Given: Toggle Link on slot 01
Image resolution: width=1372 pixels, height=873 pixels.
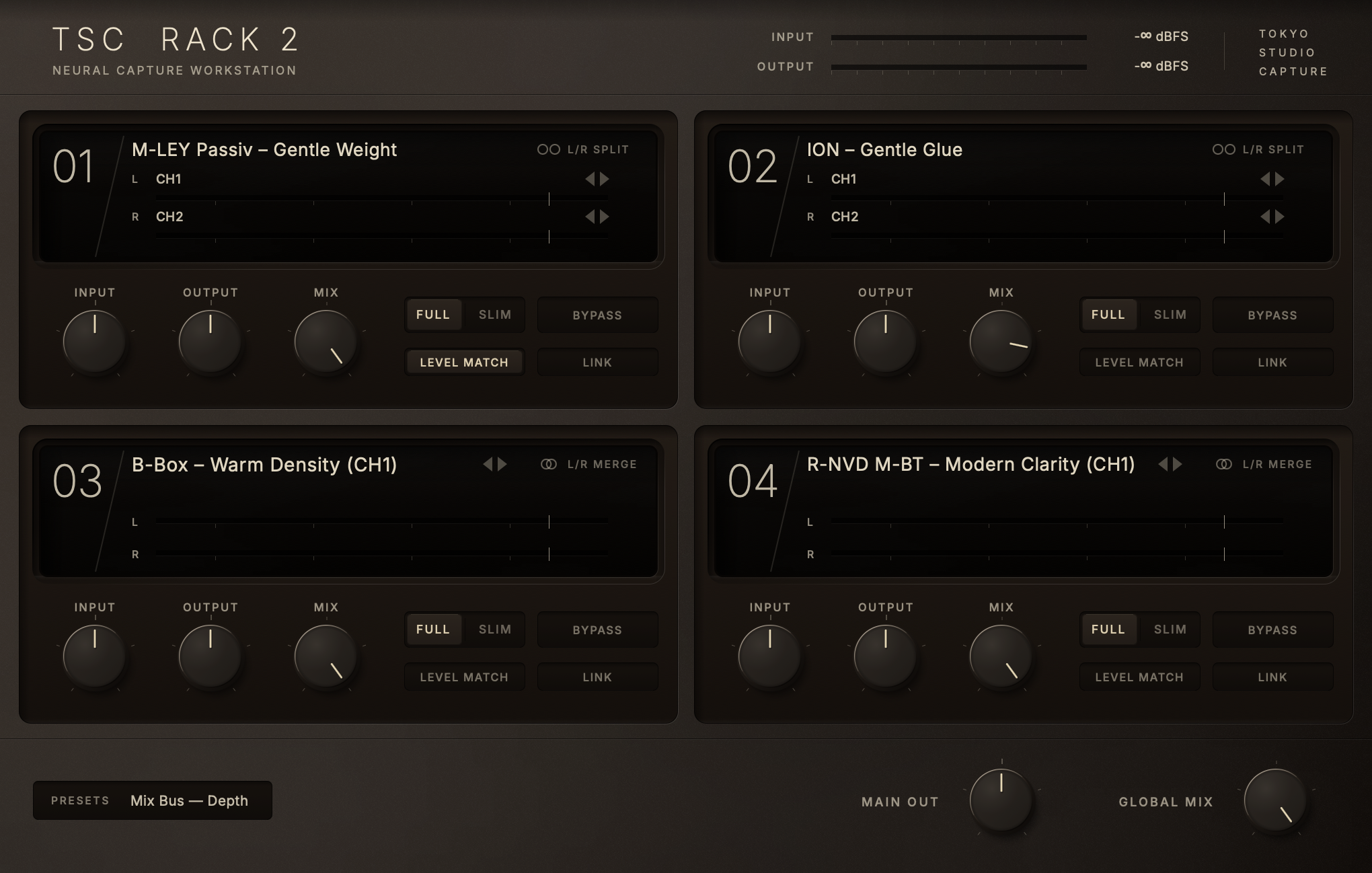Looking at the screenshot, I should tap(597, 362).
